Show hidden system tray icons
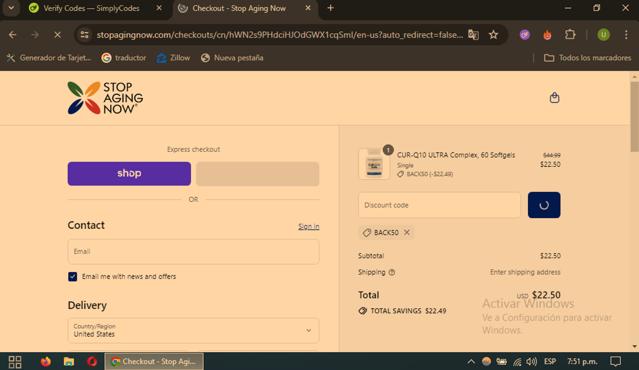Screen dimensions: 639x370 (x=471, y=361)
